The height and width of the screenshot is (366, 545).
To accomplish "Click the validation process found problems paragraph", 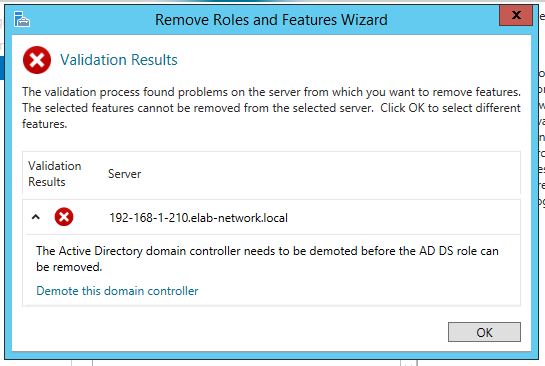I will tap(271, 108).
